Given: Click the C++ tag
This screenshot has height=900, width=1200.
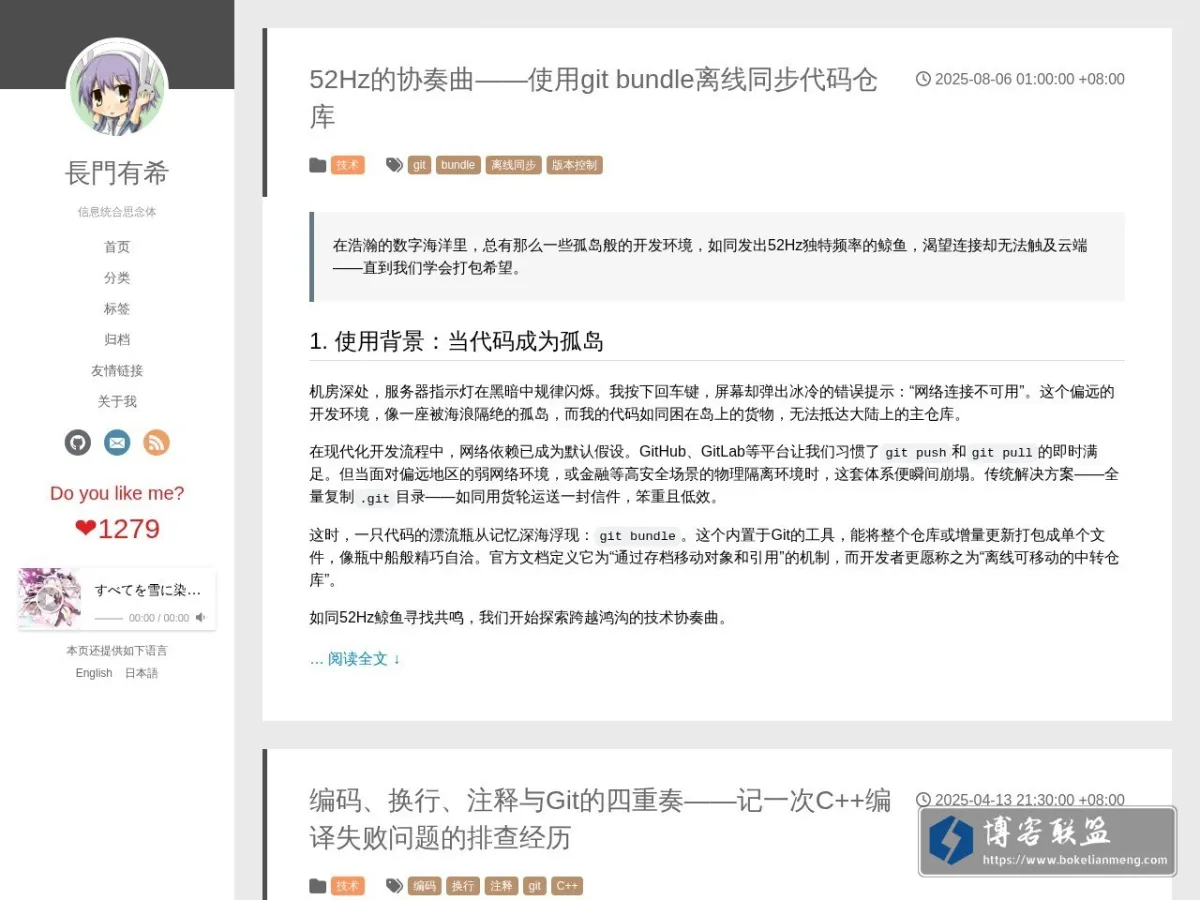Looking at the screenshot, I should (x=567, y=886).
